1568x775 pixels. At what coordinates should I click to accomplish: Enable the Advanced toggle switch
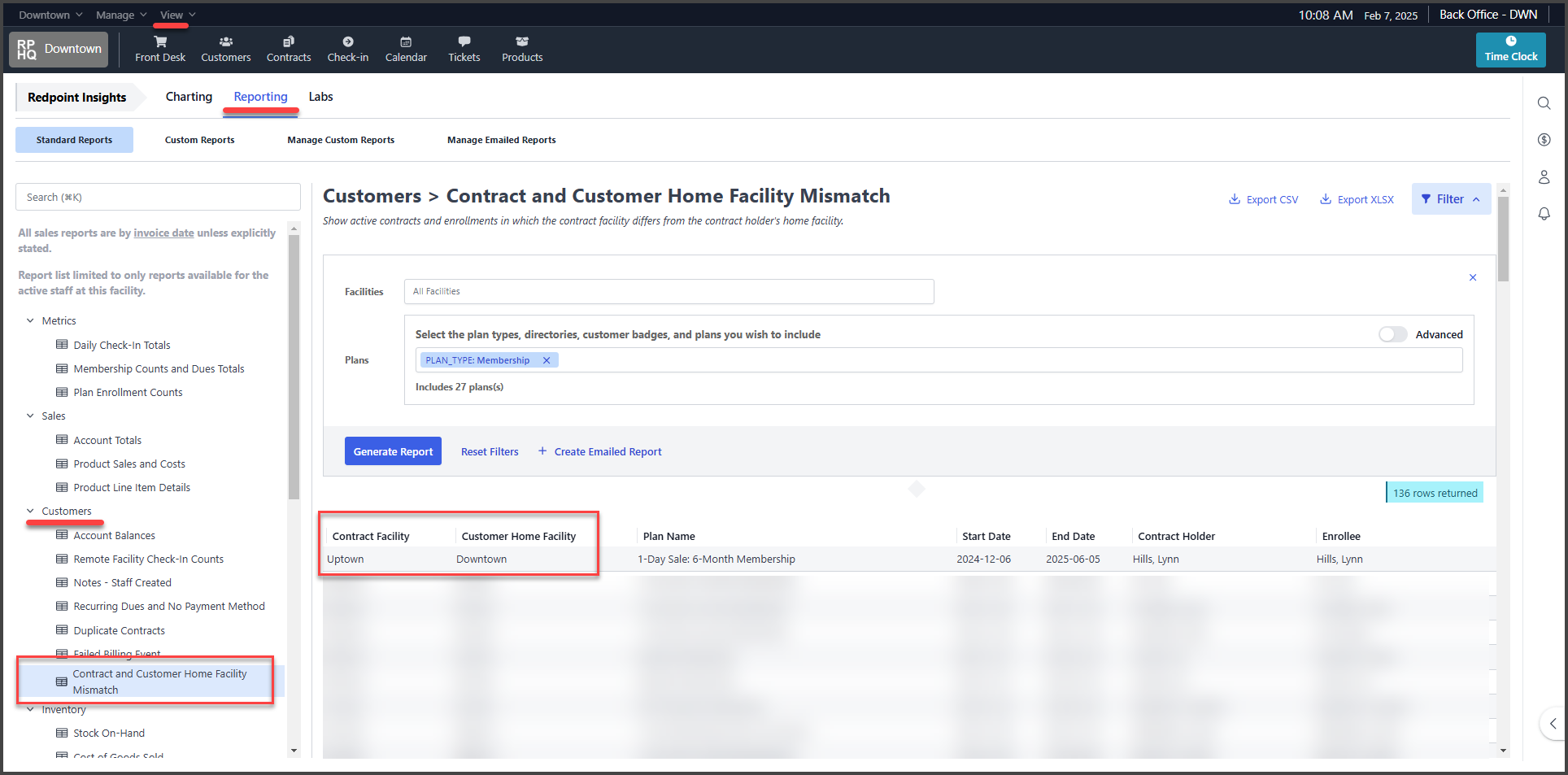[x=1392, y=334]
